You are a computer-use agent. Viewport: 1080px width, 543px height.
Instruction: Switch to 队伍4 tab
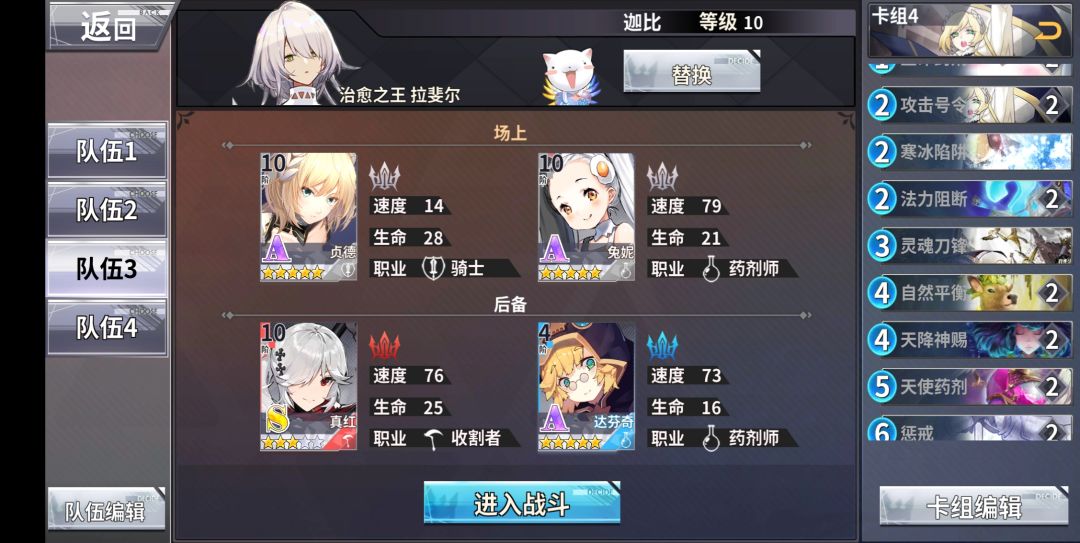pos(107,327)
